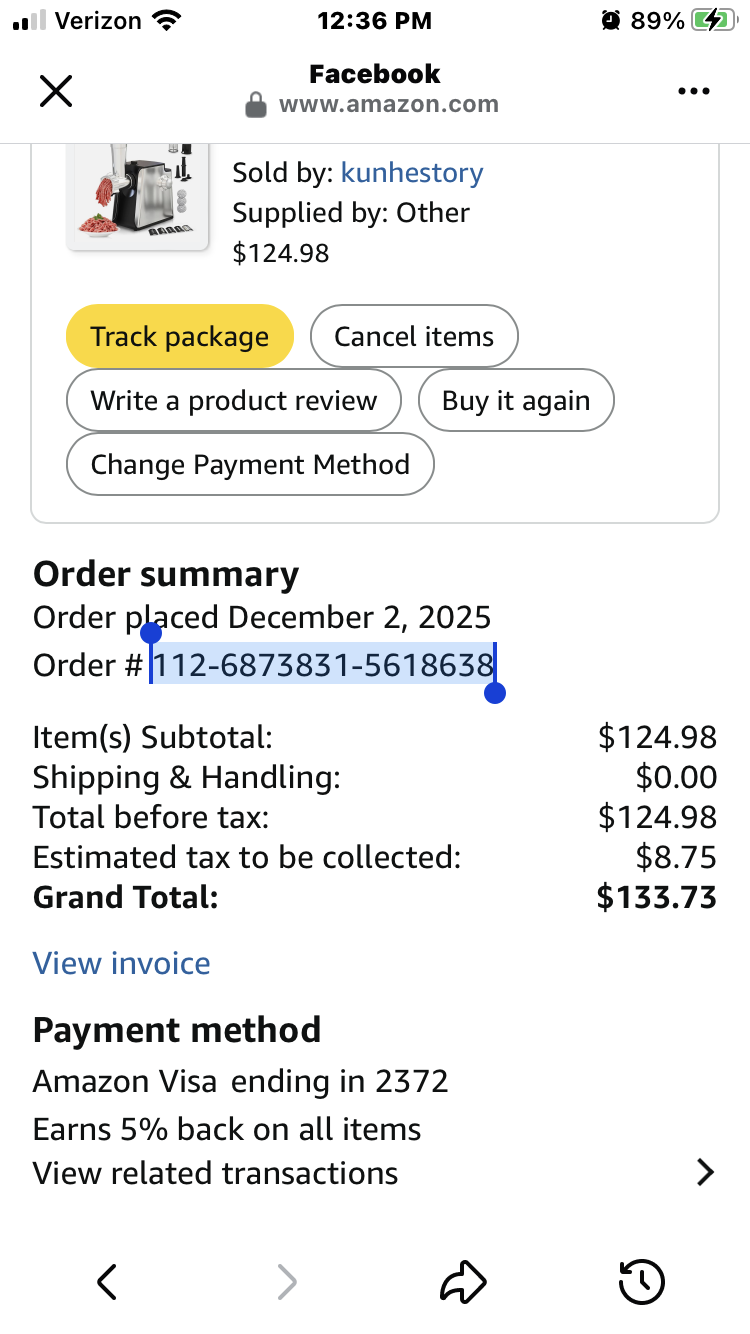Tap the Buy it again button
Viewport: 750px width, 1334px height.
(516, 401)
